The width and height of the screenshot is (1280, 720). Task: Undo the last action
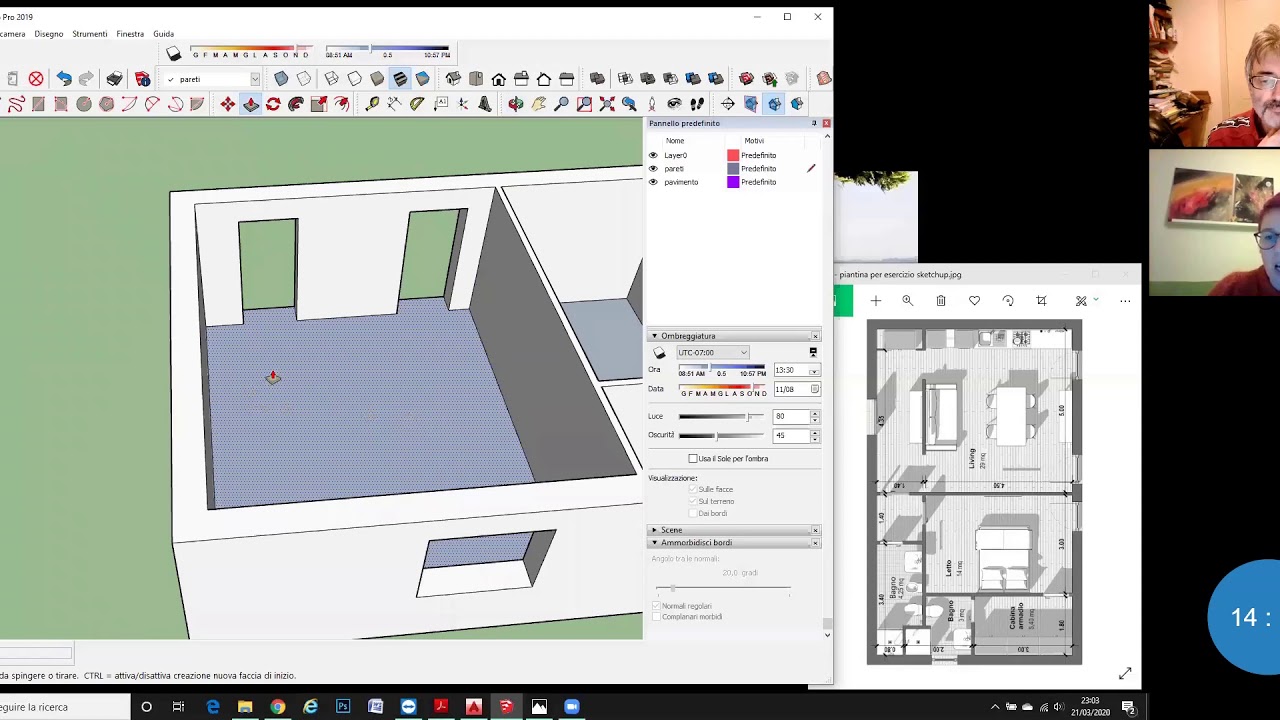[x=63, y=79]
